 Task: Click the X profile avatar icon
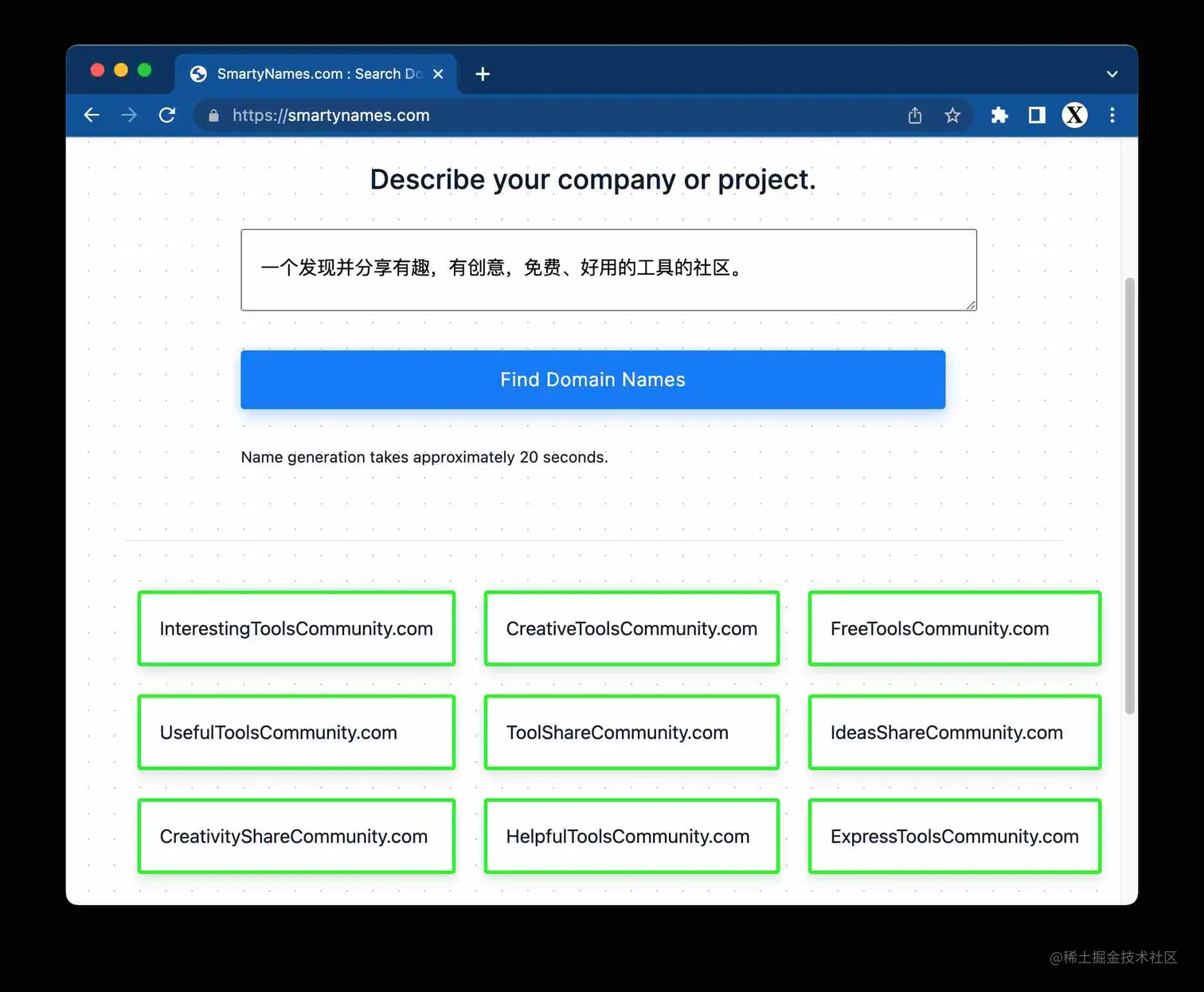click(1074, 115)
